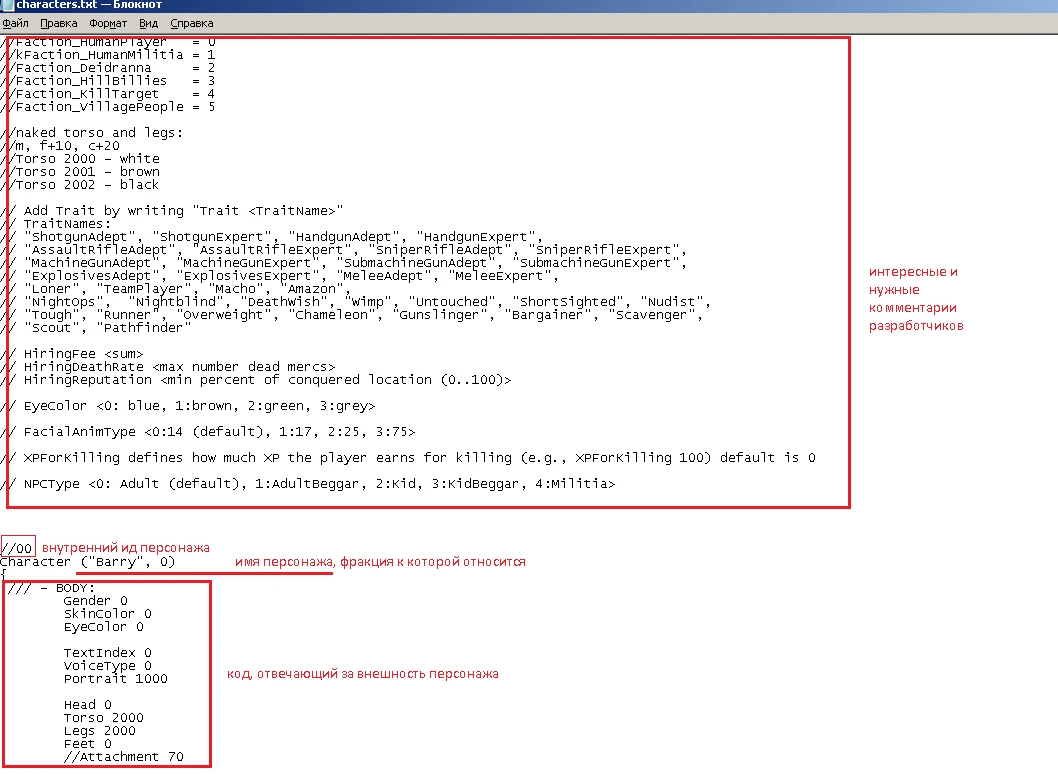Click the 'FacialAnimType' comment line
The height and width of the screenshot is (774, 1058).
tap(208, 432)
